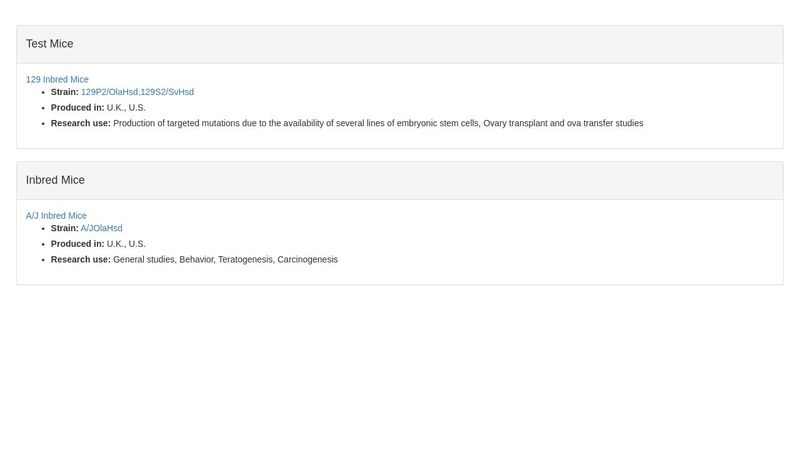Viewport: 800px width, 450px height.
Task: Click the bullet before Strain in Inbred Mice panel
Action: [42, 228]
